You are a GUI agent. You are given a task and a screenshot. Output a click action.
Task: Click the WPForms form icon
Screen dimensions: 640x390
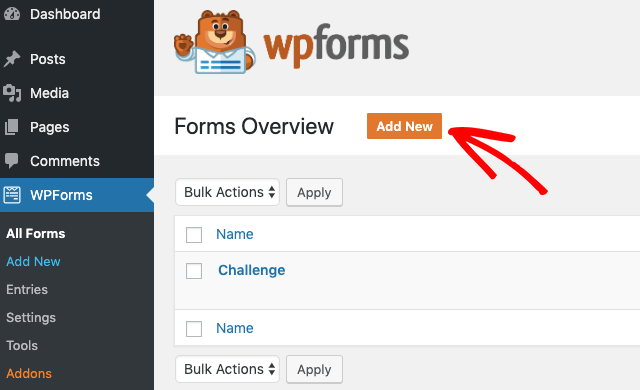(x=12, y=195)
